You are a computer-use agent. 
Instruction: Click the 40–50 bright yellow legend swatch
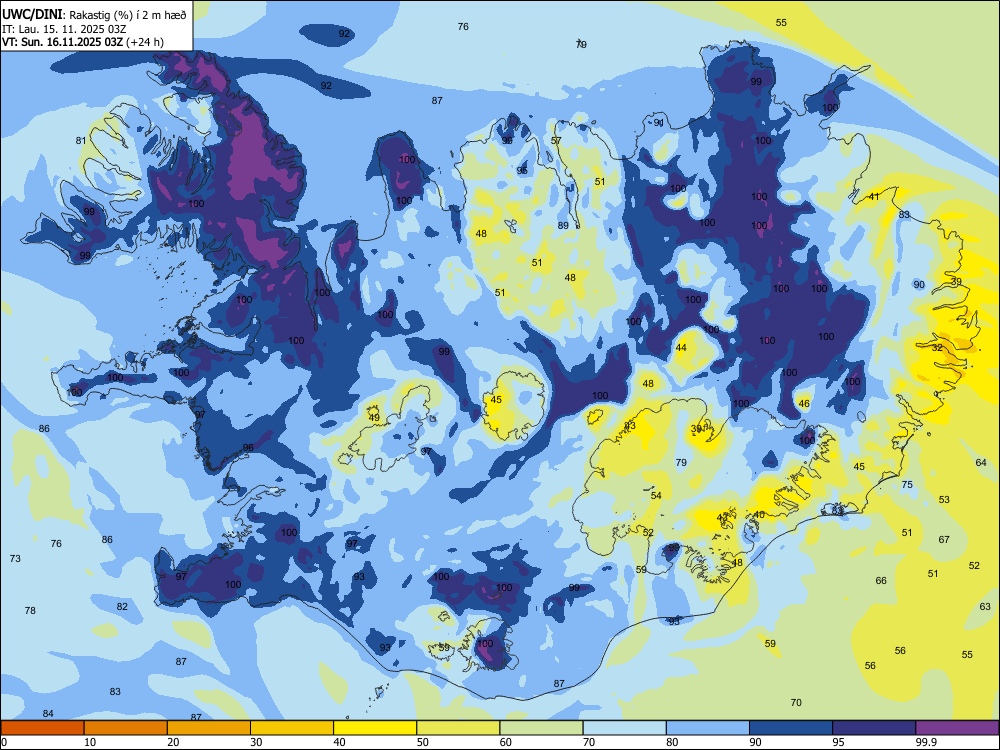click(375, 728)
